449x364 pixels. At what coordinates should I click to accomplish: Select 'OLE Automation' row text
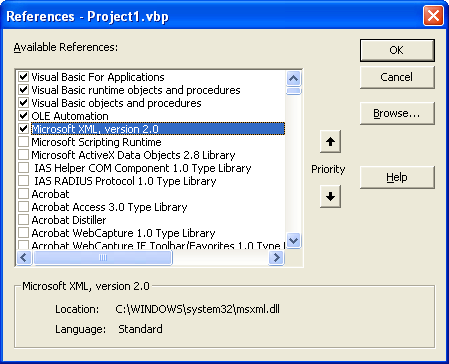70,116
